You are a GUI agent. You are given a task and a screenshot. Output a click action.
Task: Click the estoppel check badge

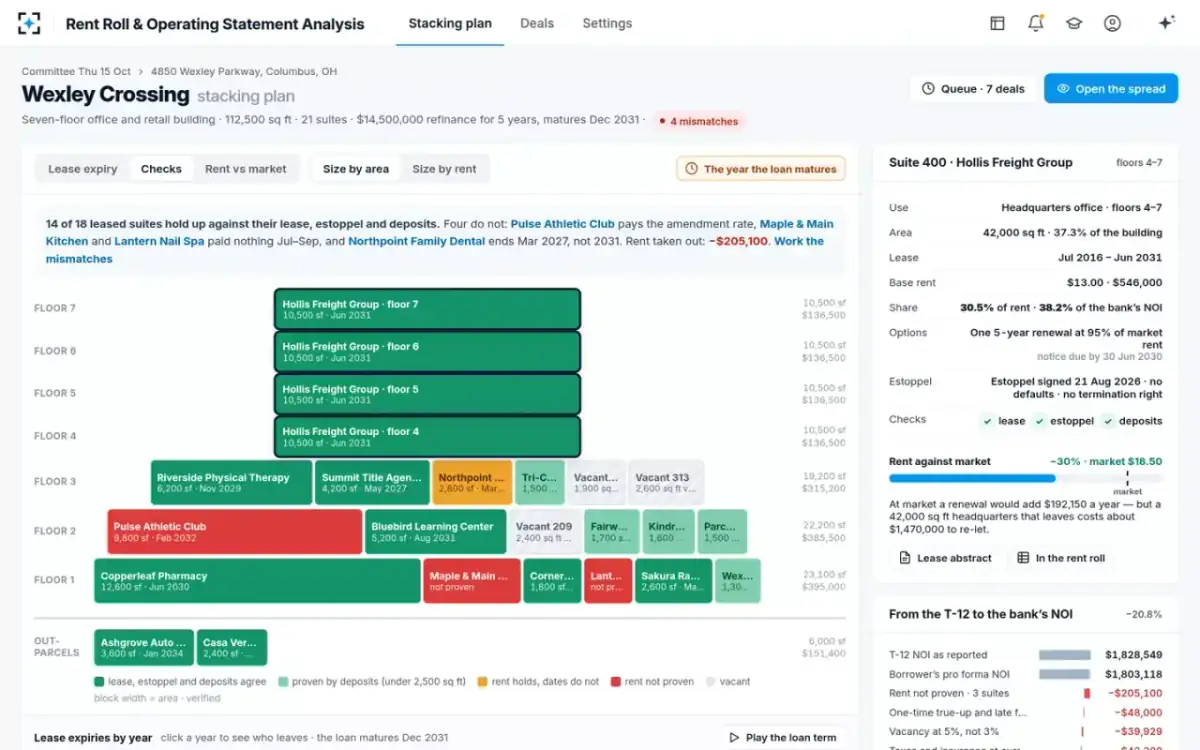click(x=1065, y=421)
